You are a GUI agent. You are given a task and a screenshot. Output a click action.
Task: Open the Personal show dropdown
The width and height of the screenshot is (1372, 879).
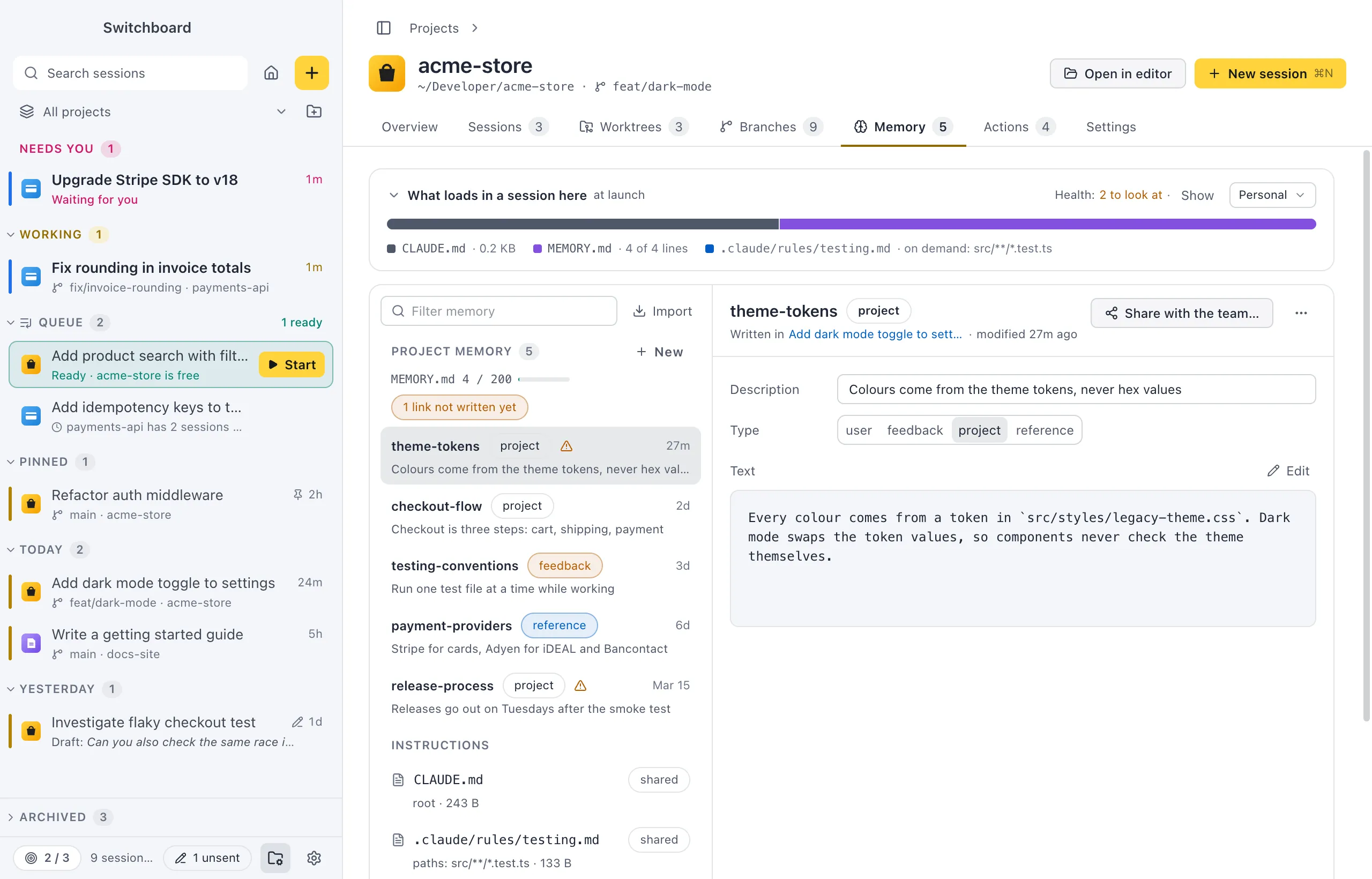coord(1272,195)
